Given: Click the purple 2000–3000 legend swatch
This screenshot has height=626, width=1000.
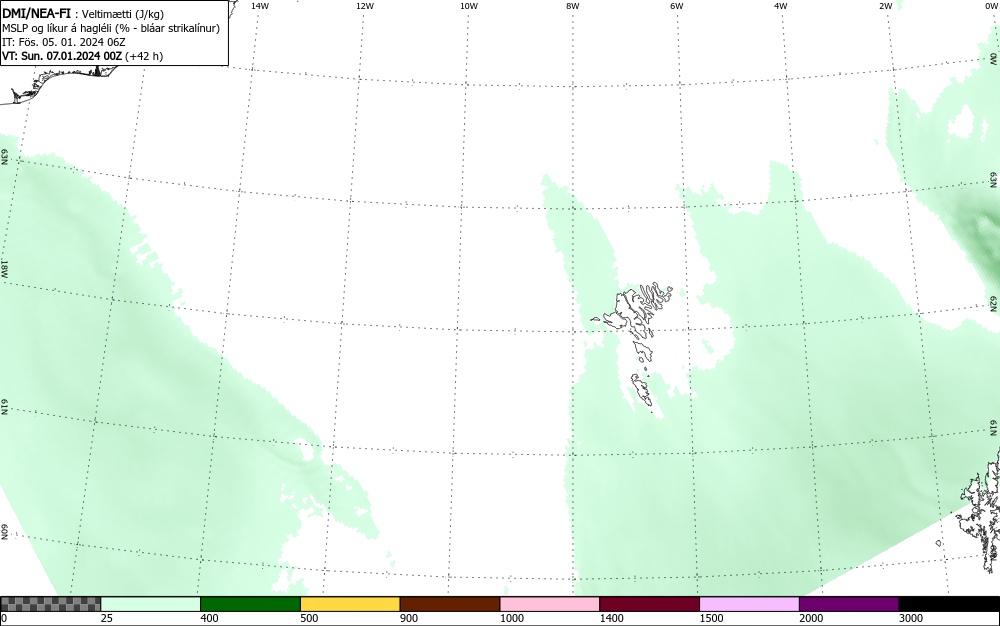Looking at the screenshot, I should click(849, 604).
